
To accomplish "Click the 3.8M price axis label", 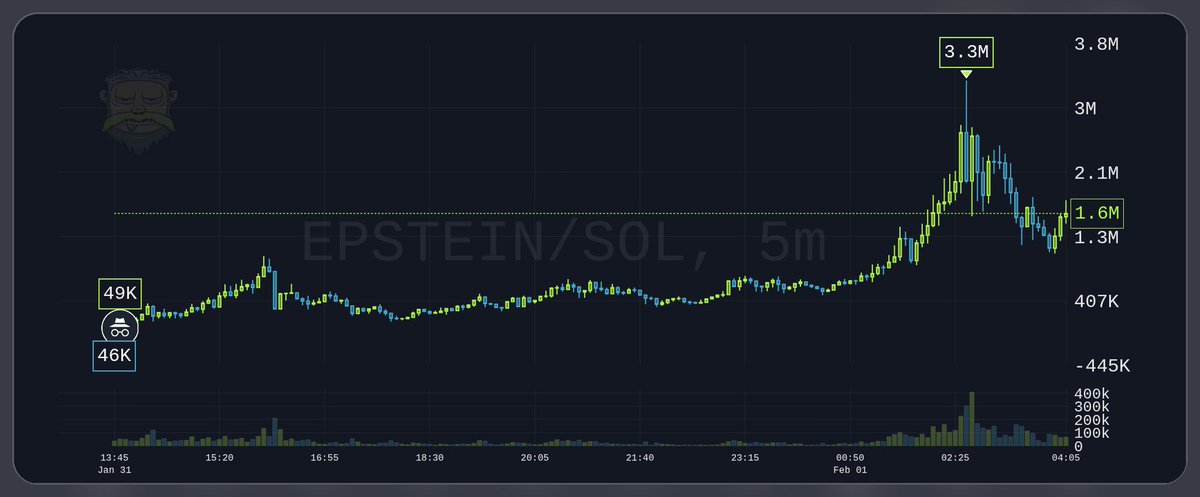I will [x=1095, y=44].
